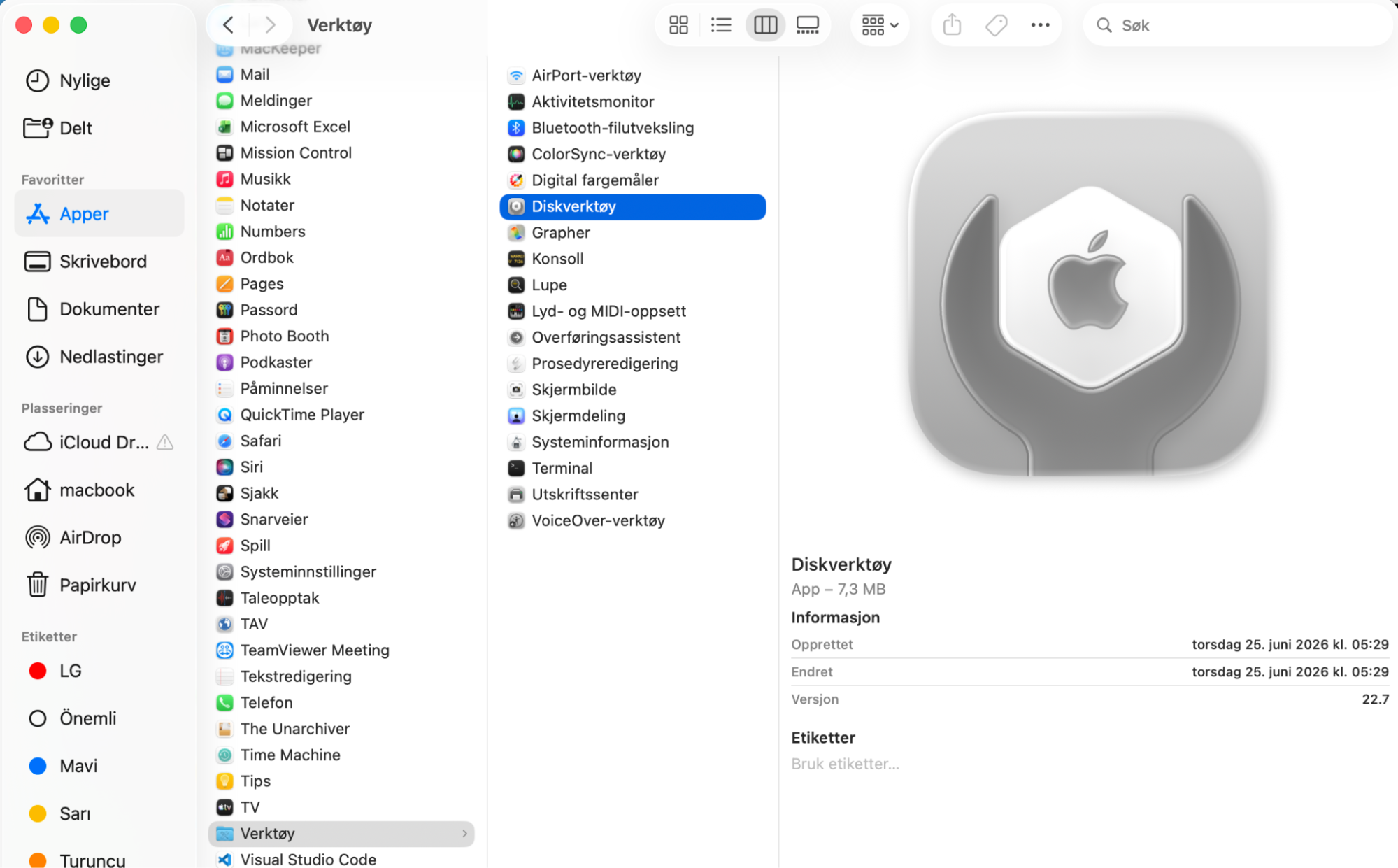The width and height of the screenshot is (1398, 868).
Task: Switch to icon grid view
Action: click(678, 25)
